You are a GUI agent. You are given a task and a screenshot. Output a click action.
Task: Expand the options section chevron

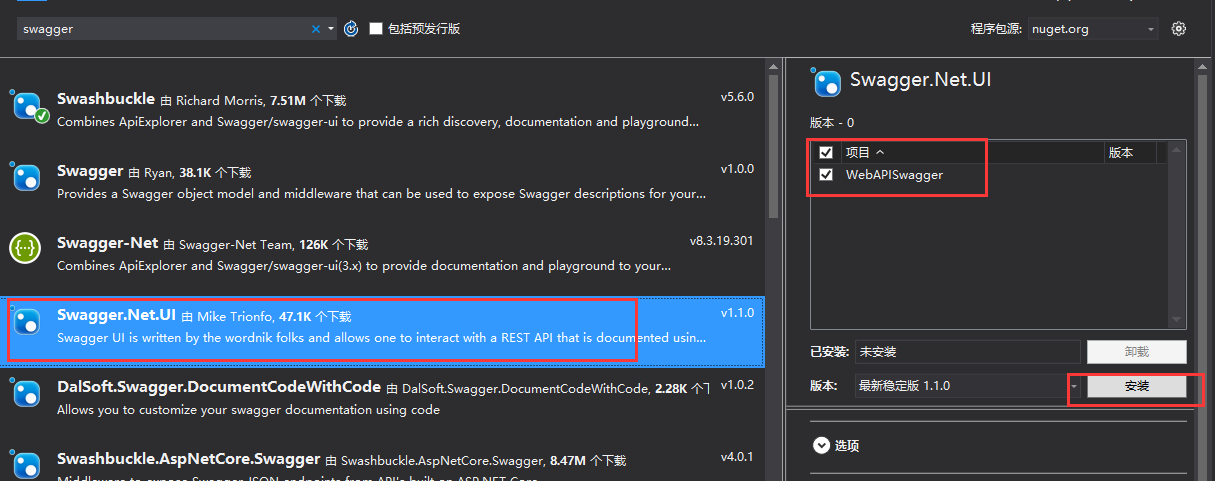point(821,446)
